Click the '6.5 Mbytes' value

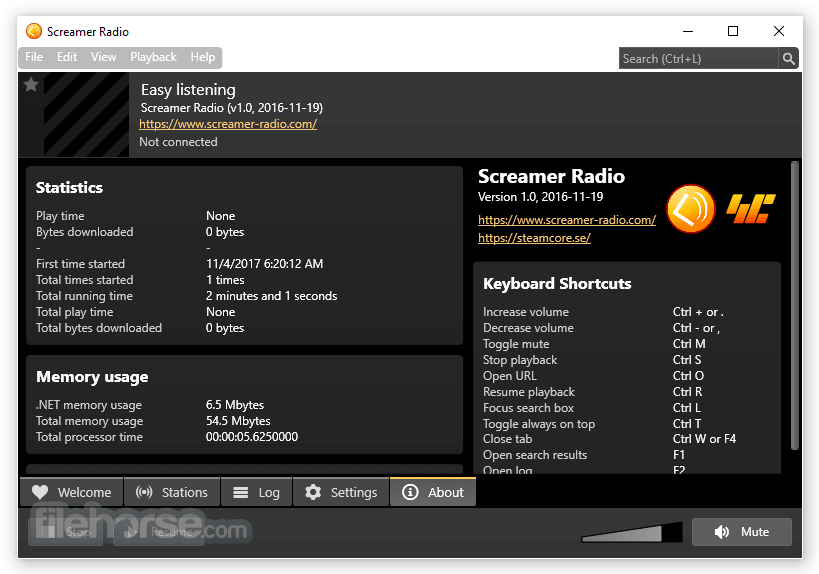235,405
